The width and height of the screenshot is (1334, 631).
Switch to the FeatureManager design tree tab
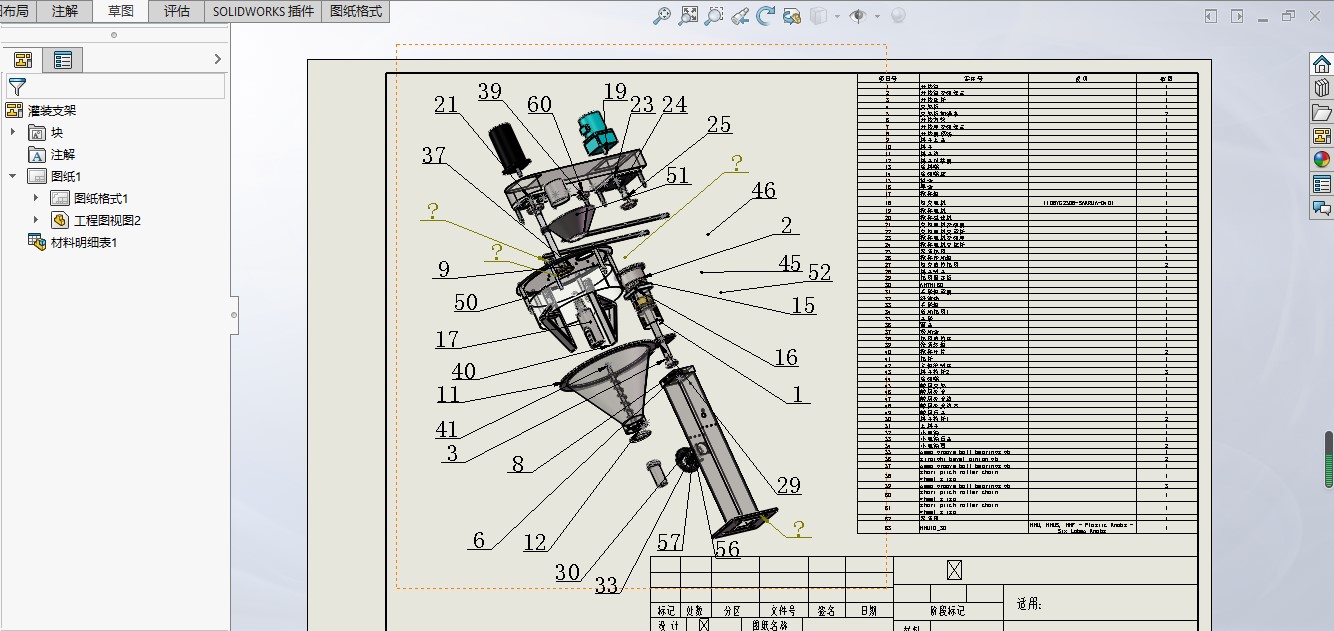click(22, 60)
